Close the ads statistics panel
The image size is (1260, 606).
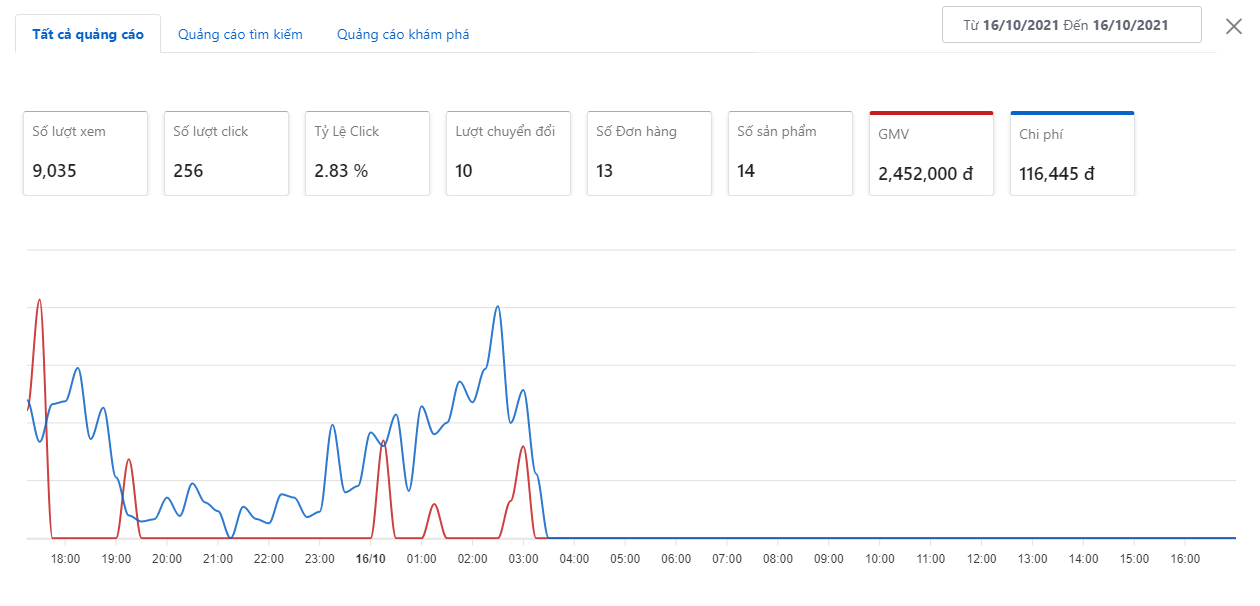(1233, 27)
